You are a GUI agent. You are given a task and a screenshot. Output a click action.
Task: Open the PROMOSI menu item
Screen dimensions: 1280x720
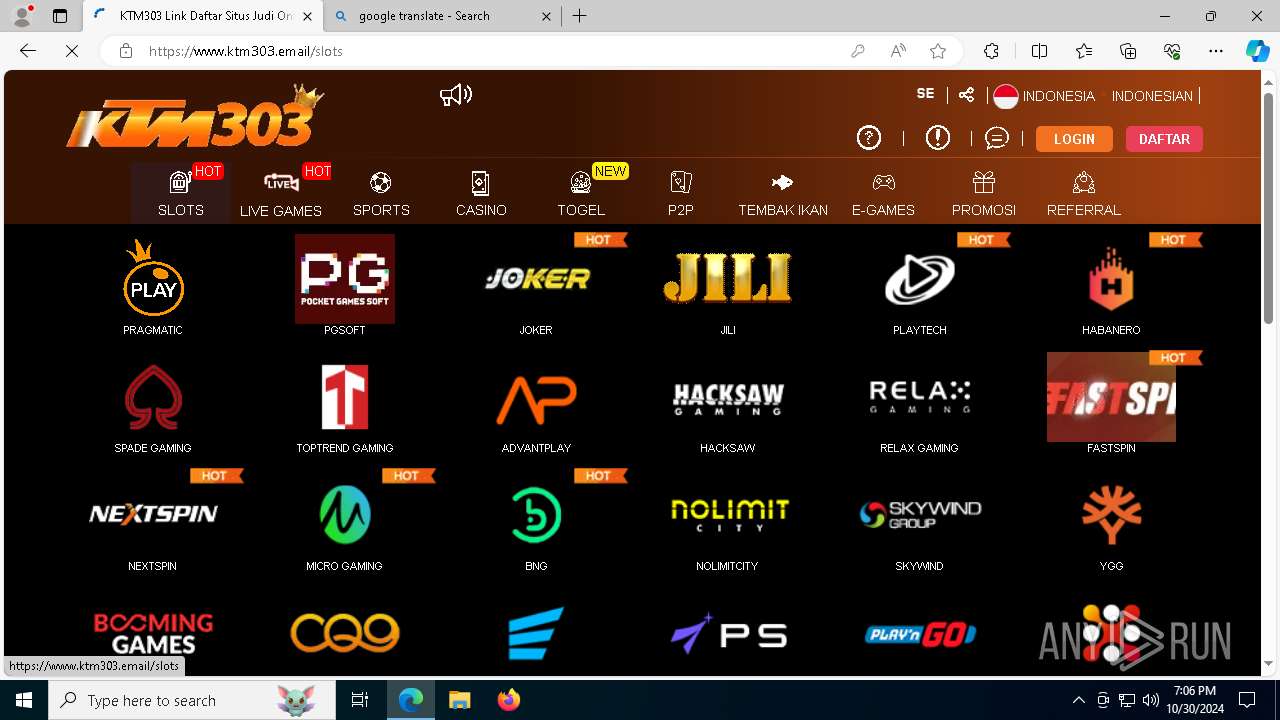point(984,193)
